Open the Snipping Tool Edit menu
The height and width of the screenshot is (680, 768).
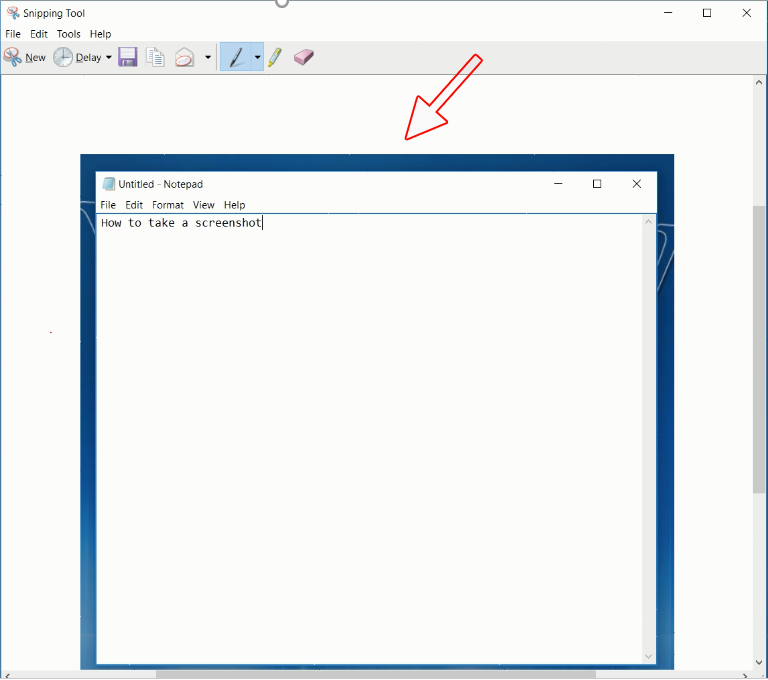pos(39,34)
